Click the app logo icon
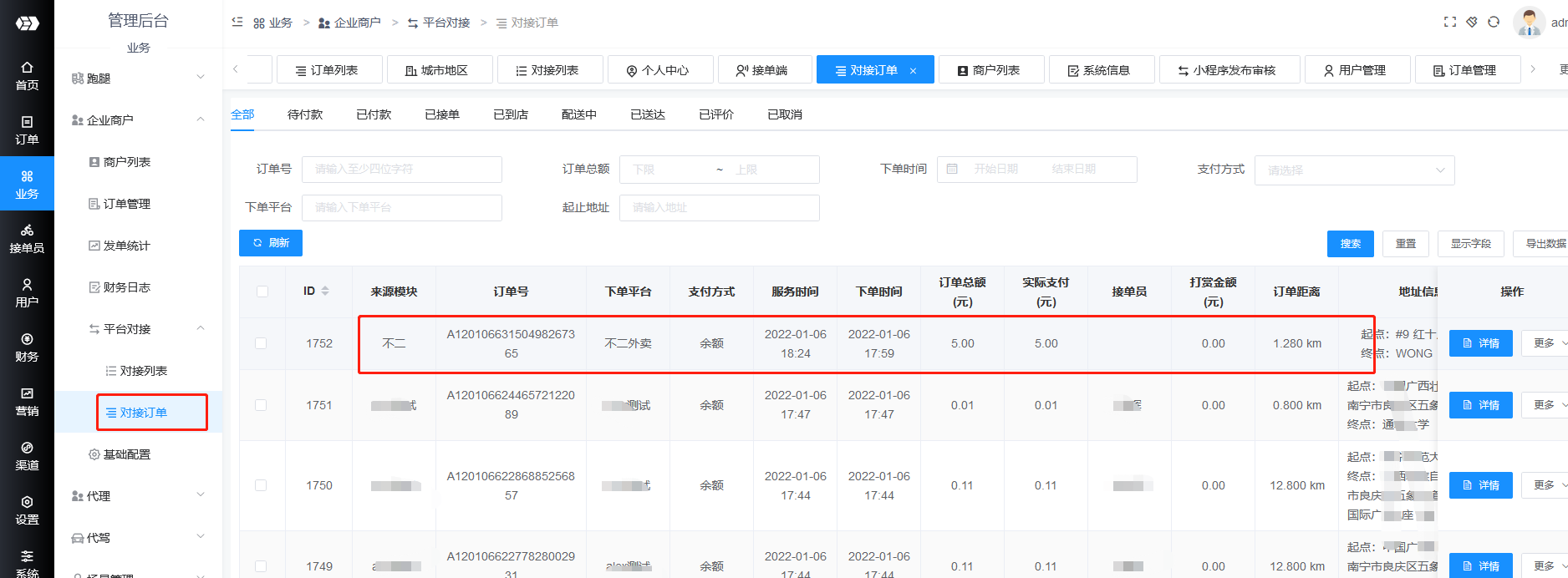1568x578 pixels. (27, 23)
